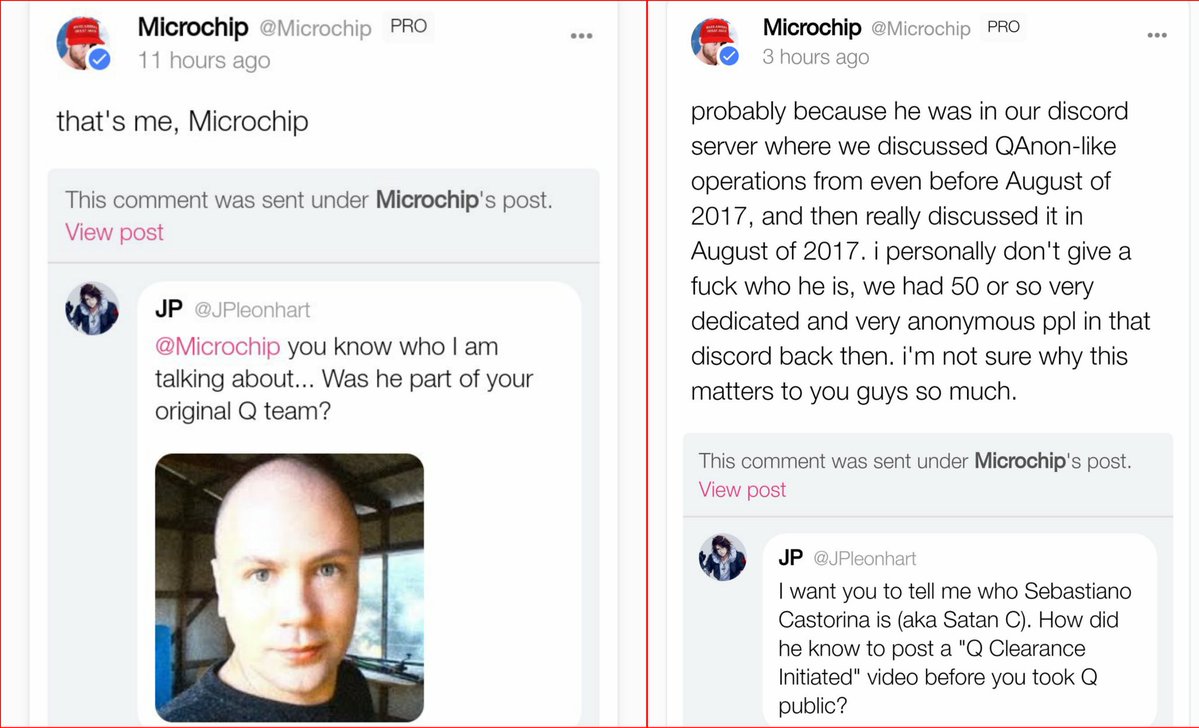The width and height of the screenshot is (1199, 728).
Task: Open "View post" under "that's me, Microchip"
Action: coord(114,232)
